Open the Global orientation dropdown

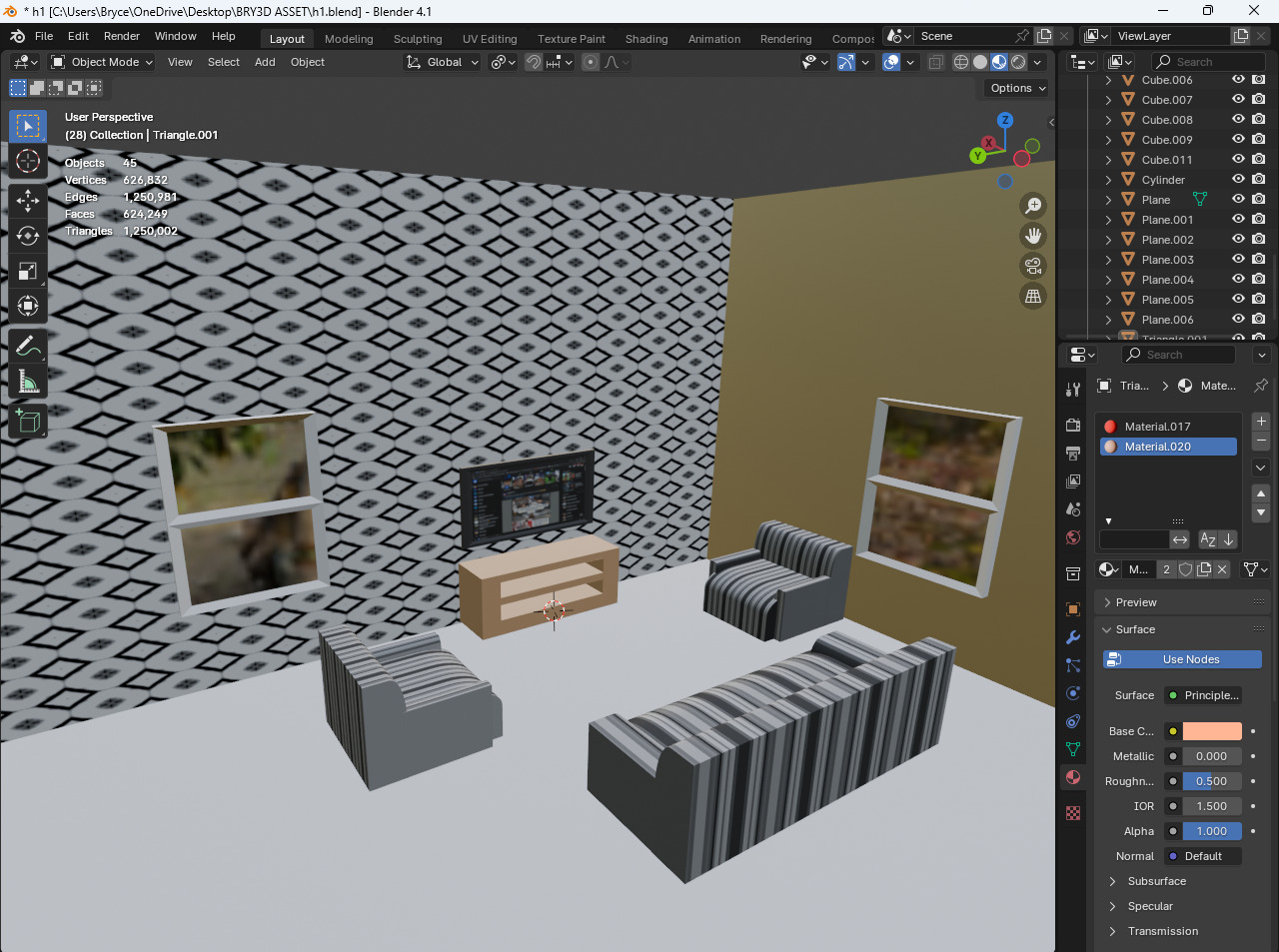point(442,62)
